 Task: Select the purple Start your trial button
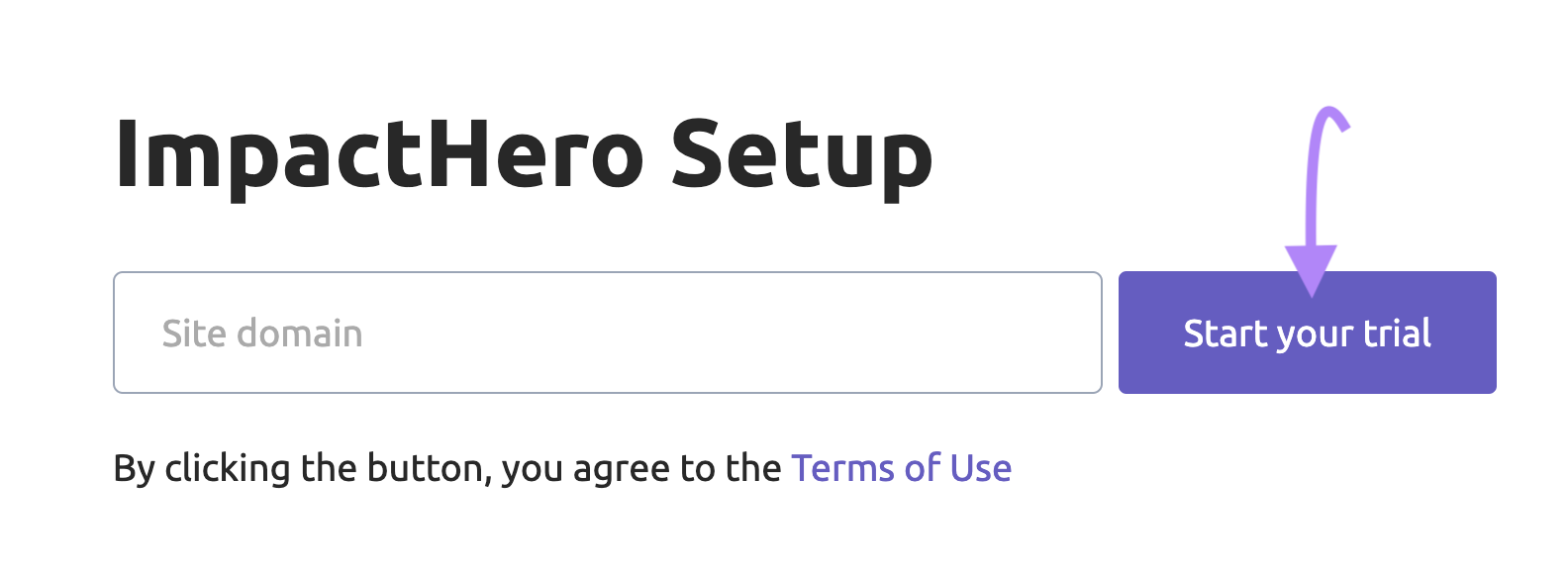pyautogui.click(x=1306, y=333)
